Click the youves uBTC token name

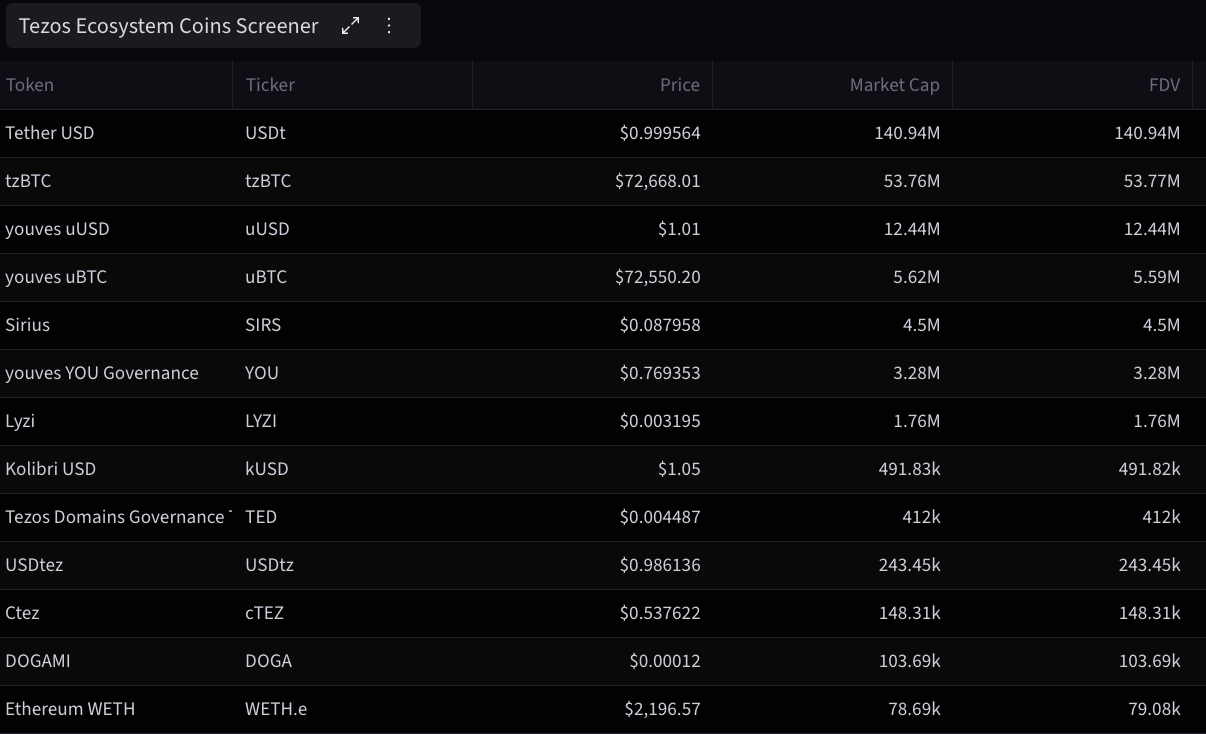click(x=56, y=277)
